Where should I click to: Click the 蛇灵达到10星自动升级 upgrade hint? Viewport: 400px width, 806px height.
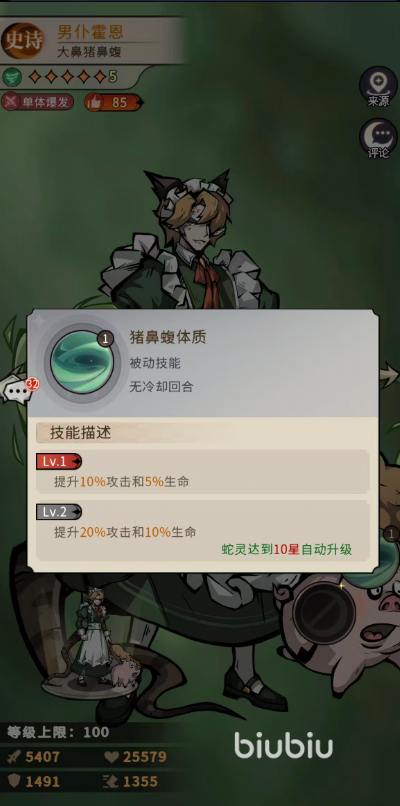click(287, 549)
